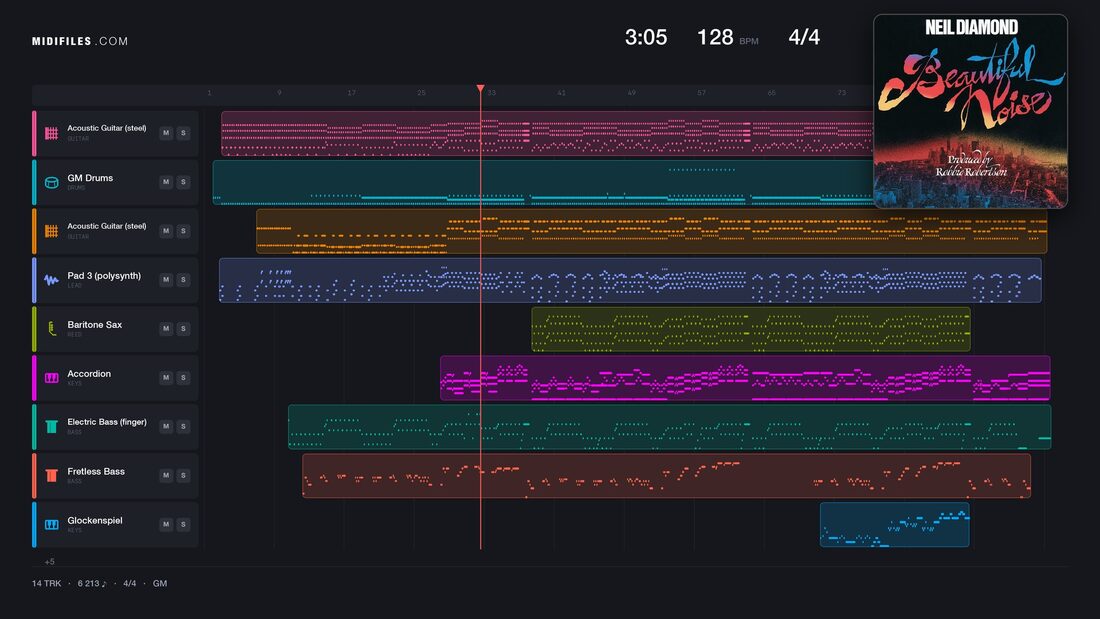This screenshot has height=619, width=1100.
Task: Mute the Pad 3 (polysynth) track
Action: click(x=166, y=279)
